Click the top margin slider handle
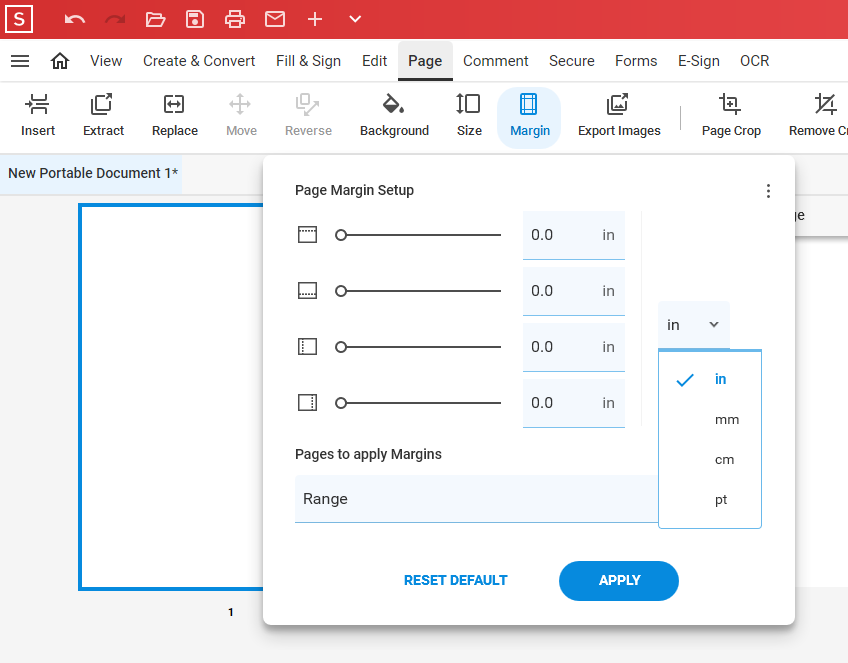The image size is (848, 663). [x=341, y=235]
